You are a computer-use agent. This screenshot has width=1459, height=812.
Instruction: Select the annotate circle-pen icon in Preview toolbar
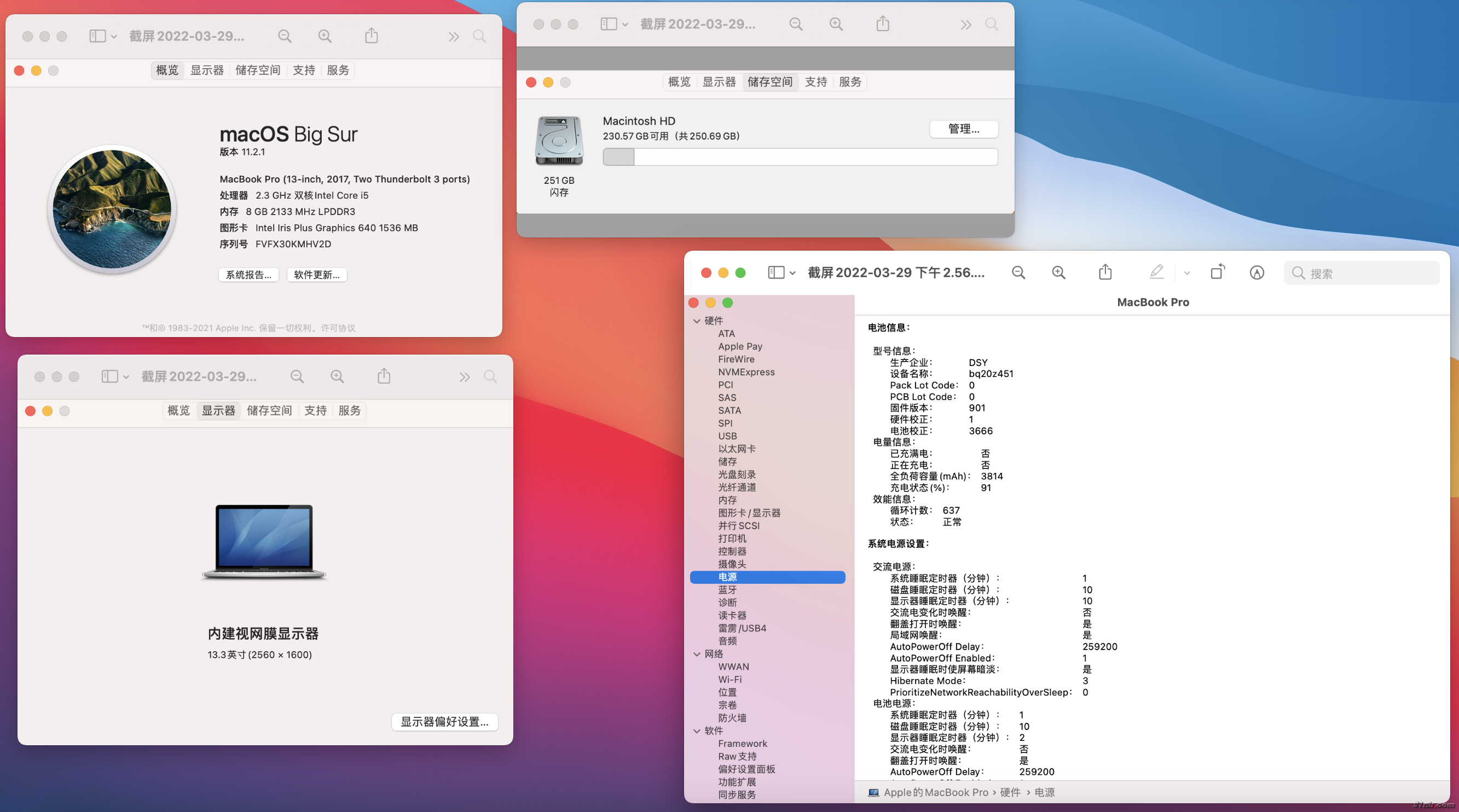click(1257, 272)
